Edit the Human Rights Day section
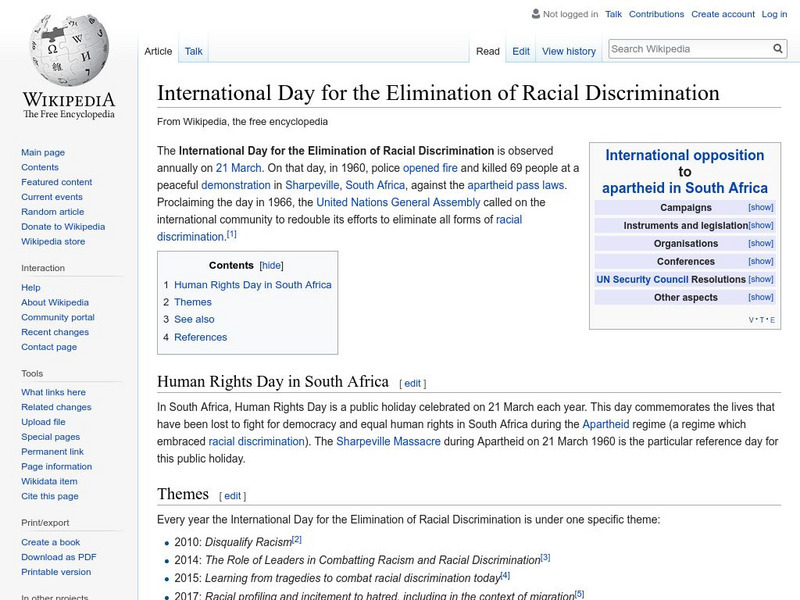 click(413, 383)
